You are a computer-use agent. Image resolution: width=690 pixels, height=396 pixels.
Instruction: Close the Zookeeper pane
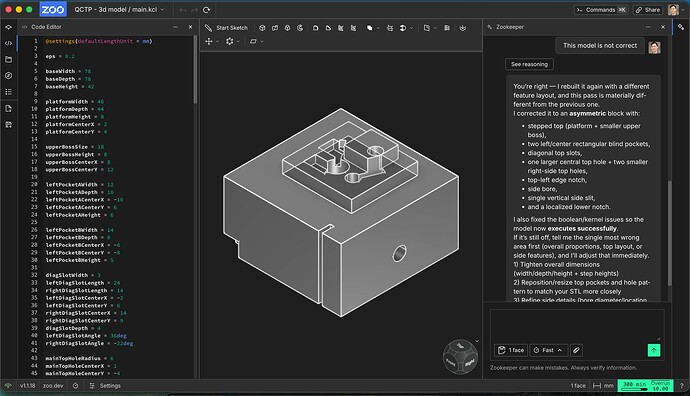[663, 27]
